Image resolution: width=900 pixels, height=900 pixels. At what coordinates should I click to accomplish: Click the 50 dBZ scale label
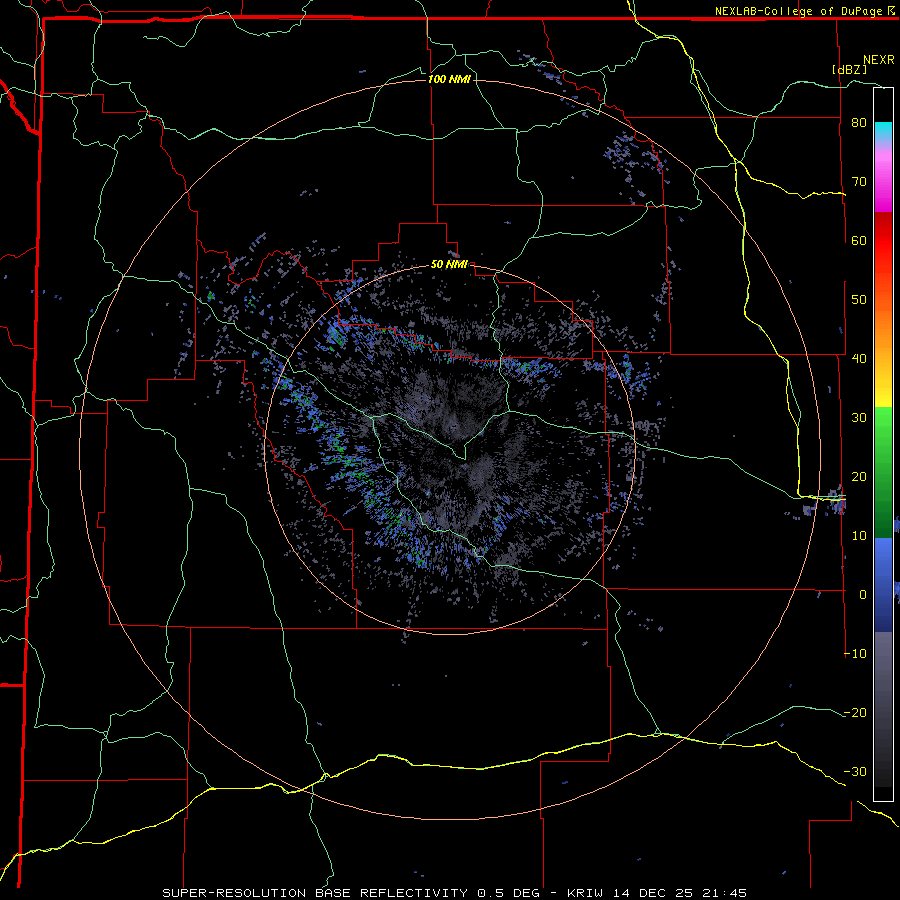click(859, 300)
